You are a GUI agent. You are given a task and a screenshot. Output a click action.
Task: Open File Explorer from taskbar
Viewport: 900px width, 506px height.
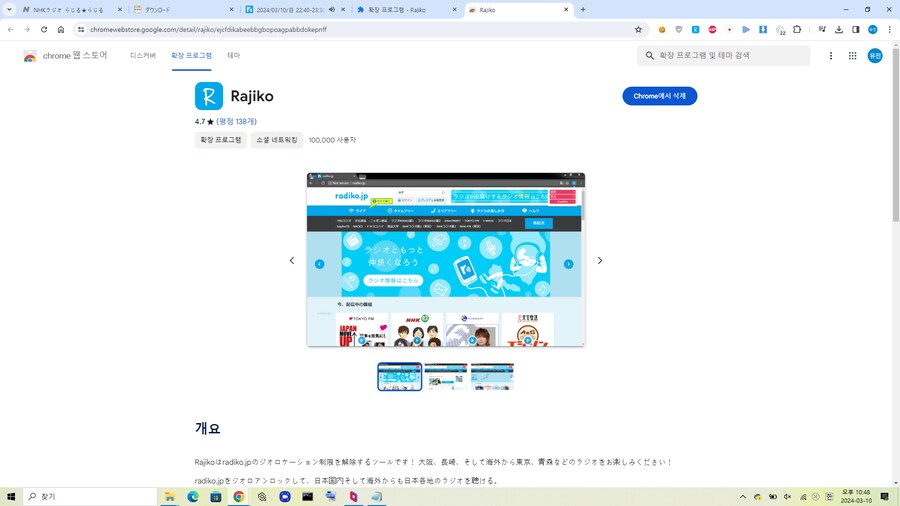point(170,497)
